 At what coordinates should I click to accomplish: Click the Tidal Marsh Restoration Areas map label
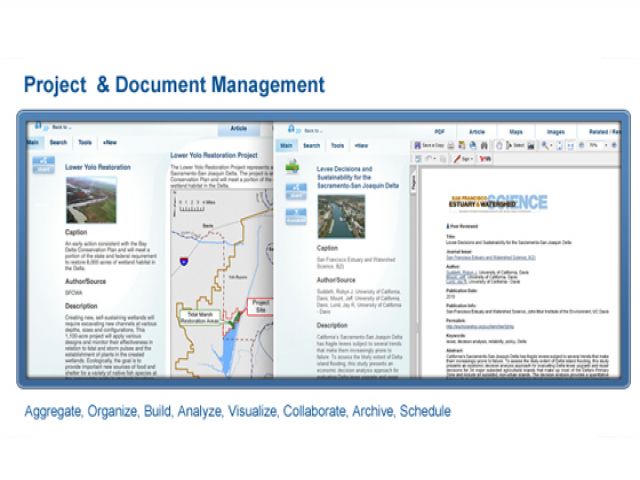coord(200,318)
